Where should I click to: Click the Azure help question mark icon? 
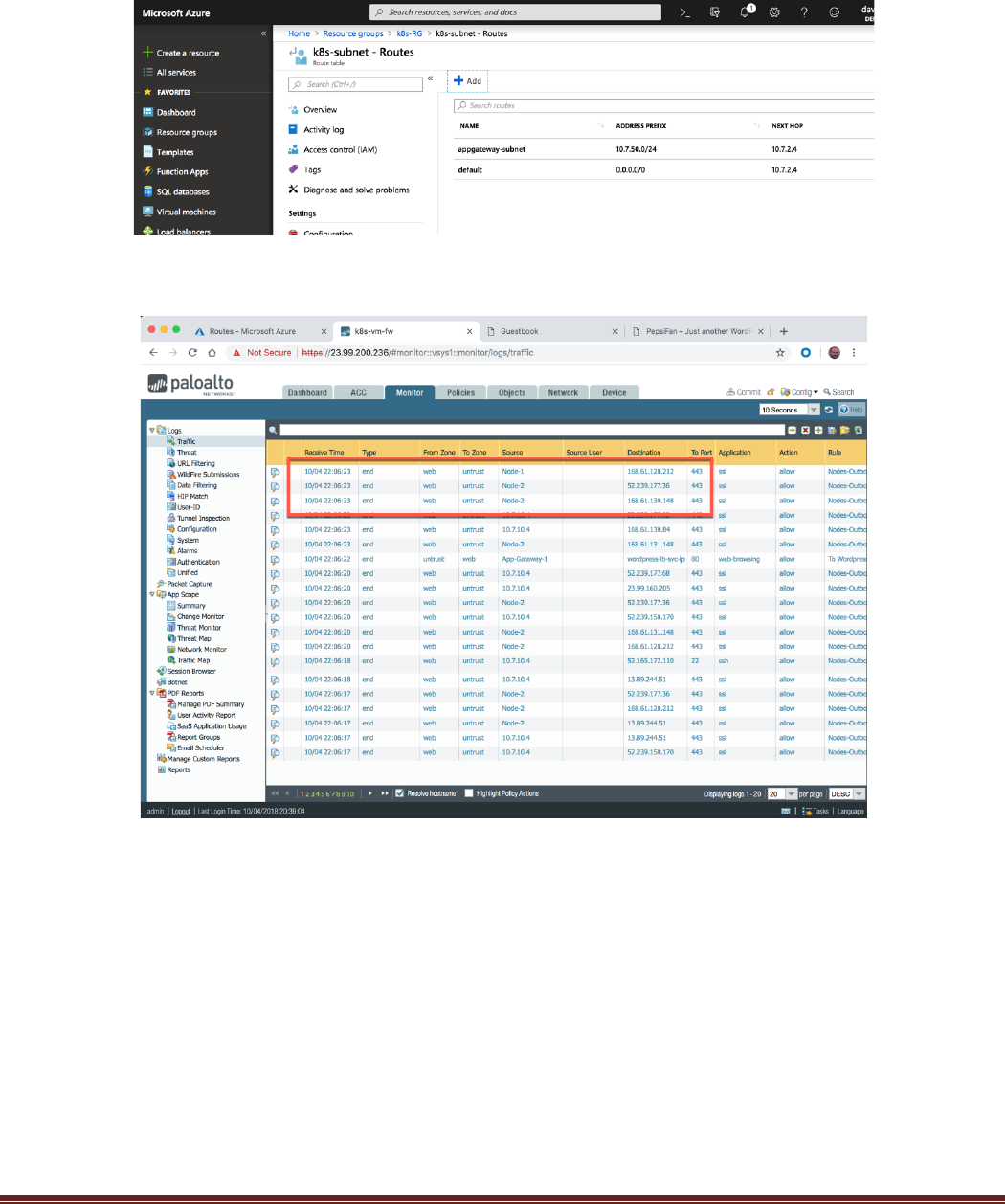pos(804,12)
